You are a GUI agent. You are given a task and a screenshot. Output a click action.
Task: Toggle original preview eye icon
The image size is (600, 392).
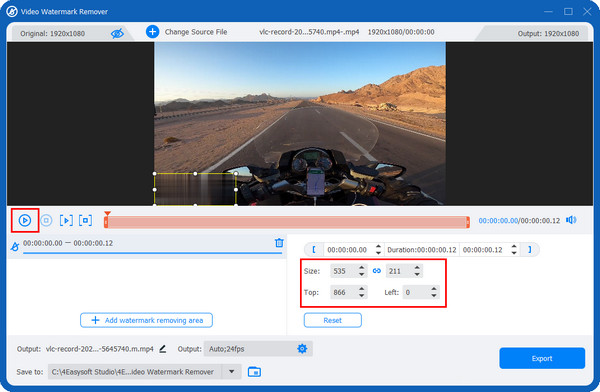coord(117,34)
